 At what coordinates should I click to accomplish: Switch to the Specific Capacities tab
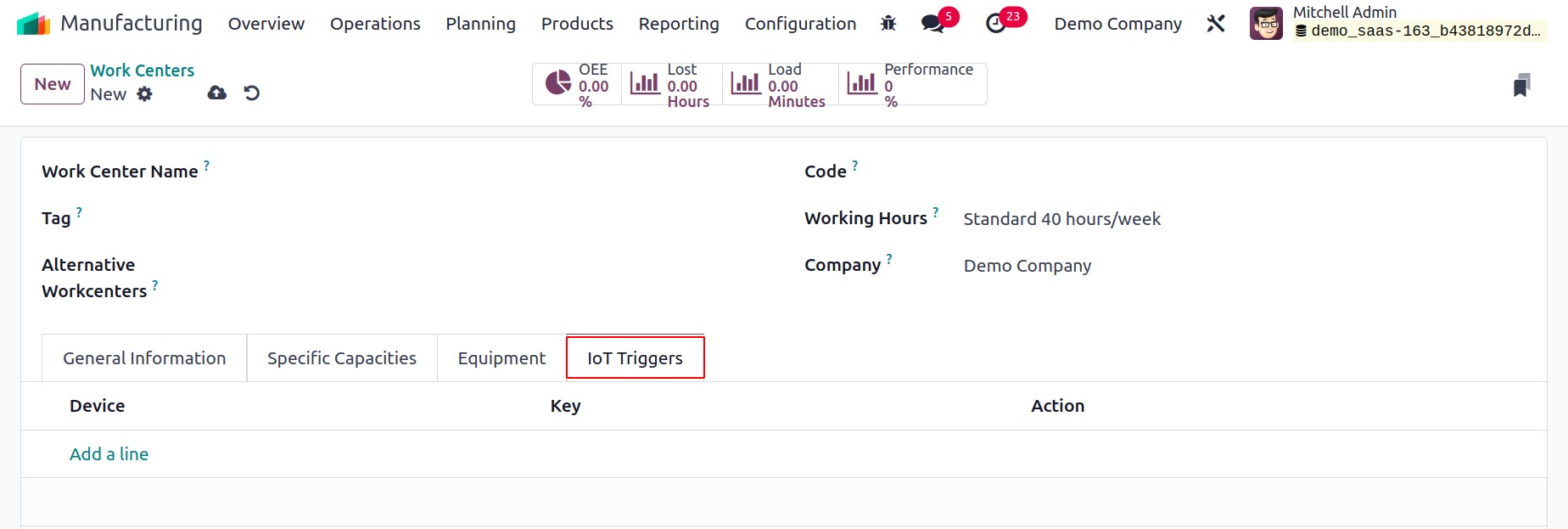pyautogui.click(x=342, y=358)
